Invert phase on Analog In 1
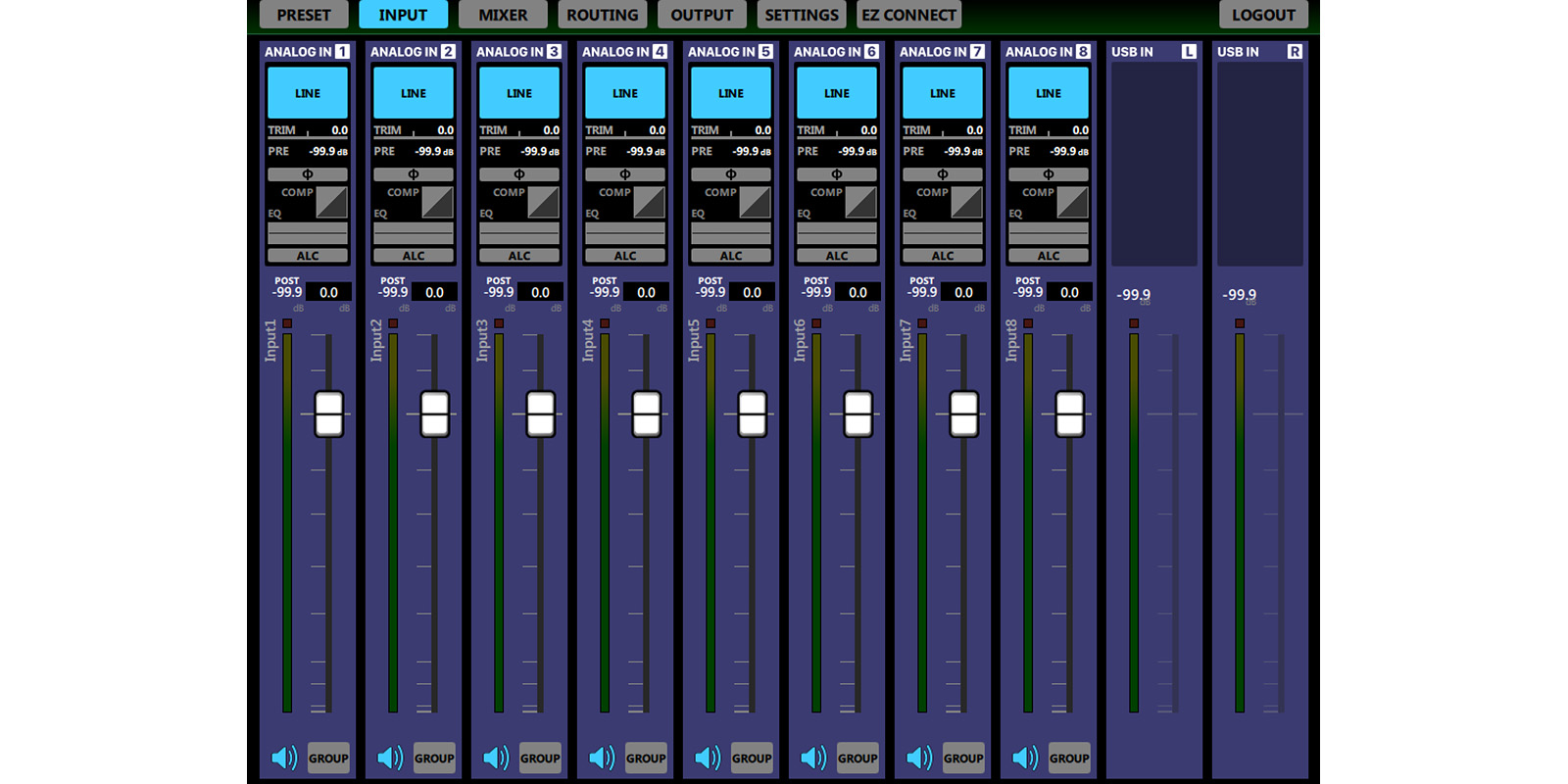Image resolution: width=1568 pixels, height=784 pixels. tap(308, 174)
